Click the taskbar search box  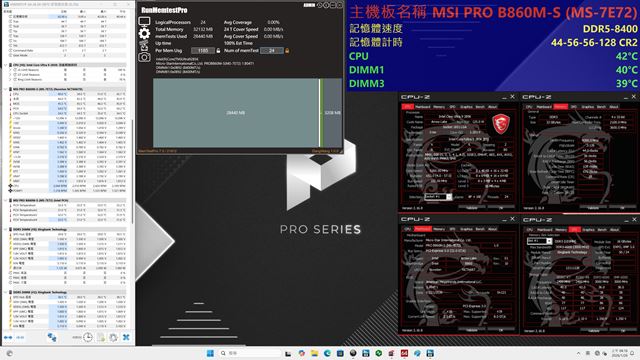[x=250, y=353]
